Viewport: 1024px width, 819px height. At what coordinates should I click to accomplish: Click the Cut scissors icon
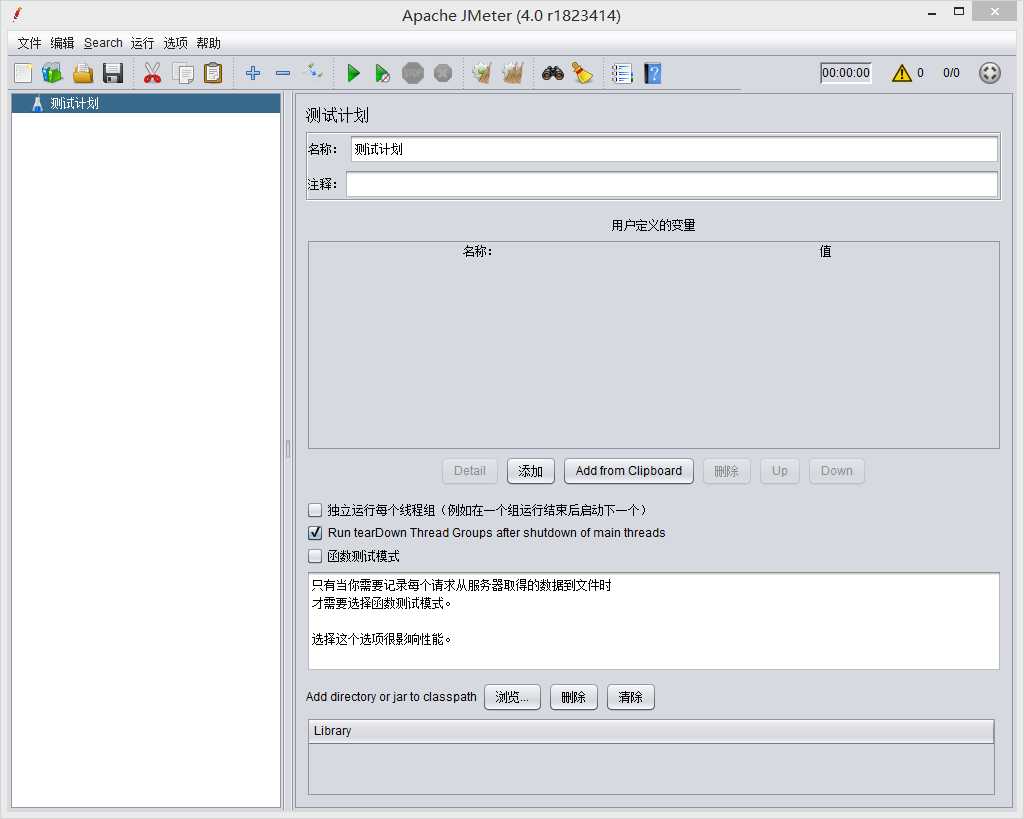pos(152,73)
